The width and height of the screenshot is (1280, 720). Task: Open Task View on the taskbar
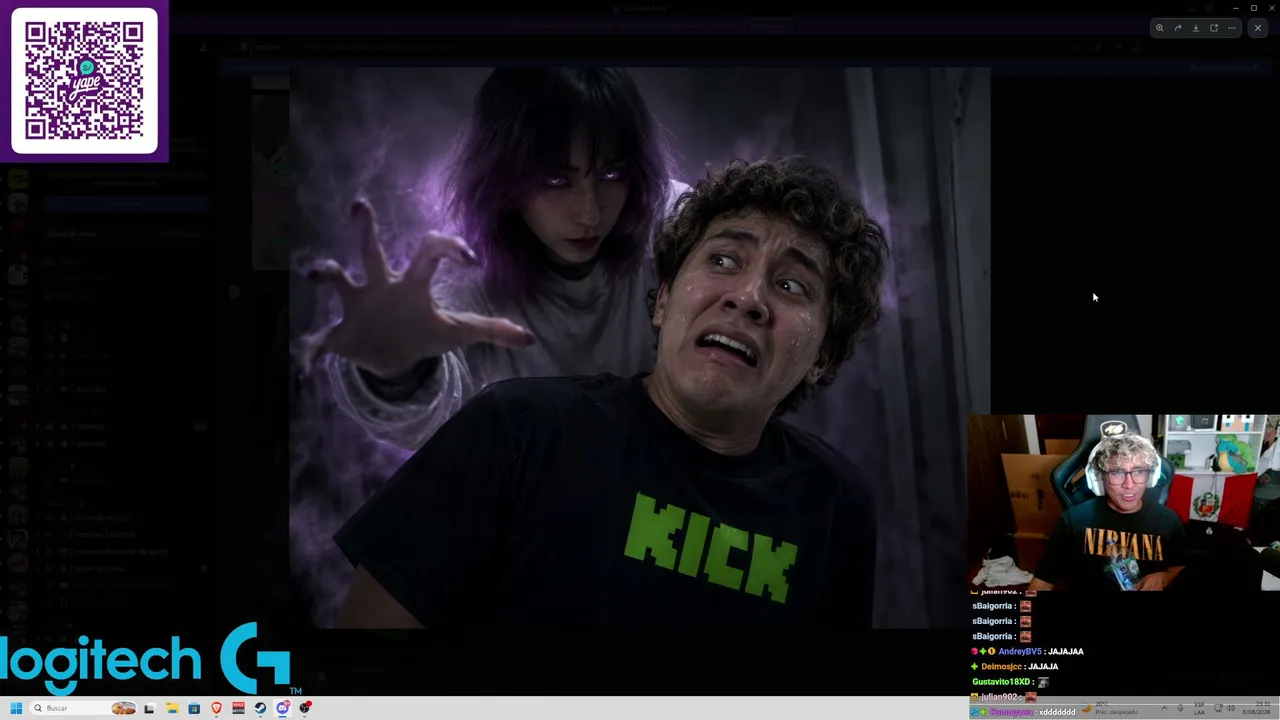point(149,708)
